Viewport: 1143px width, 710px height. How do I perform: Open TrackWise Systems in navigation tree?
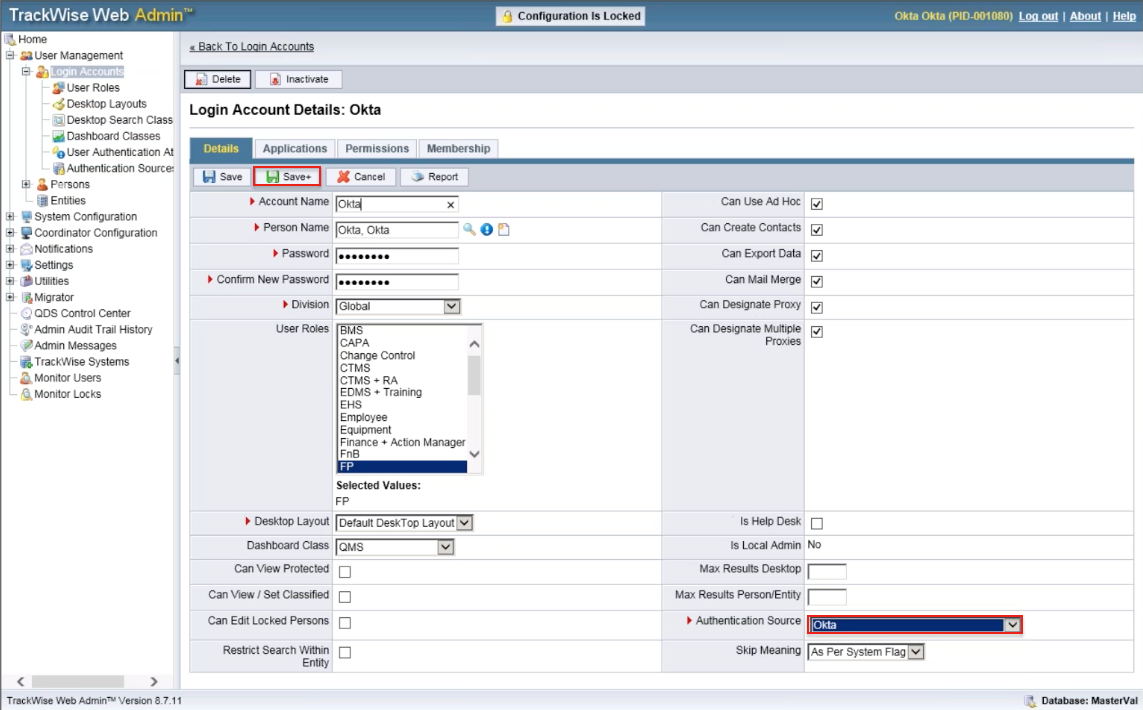pos(81,362)
